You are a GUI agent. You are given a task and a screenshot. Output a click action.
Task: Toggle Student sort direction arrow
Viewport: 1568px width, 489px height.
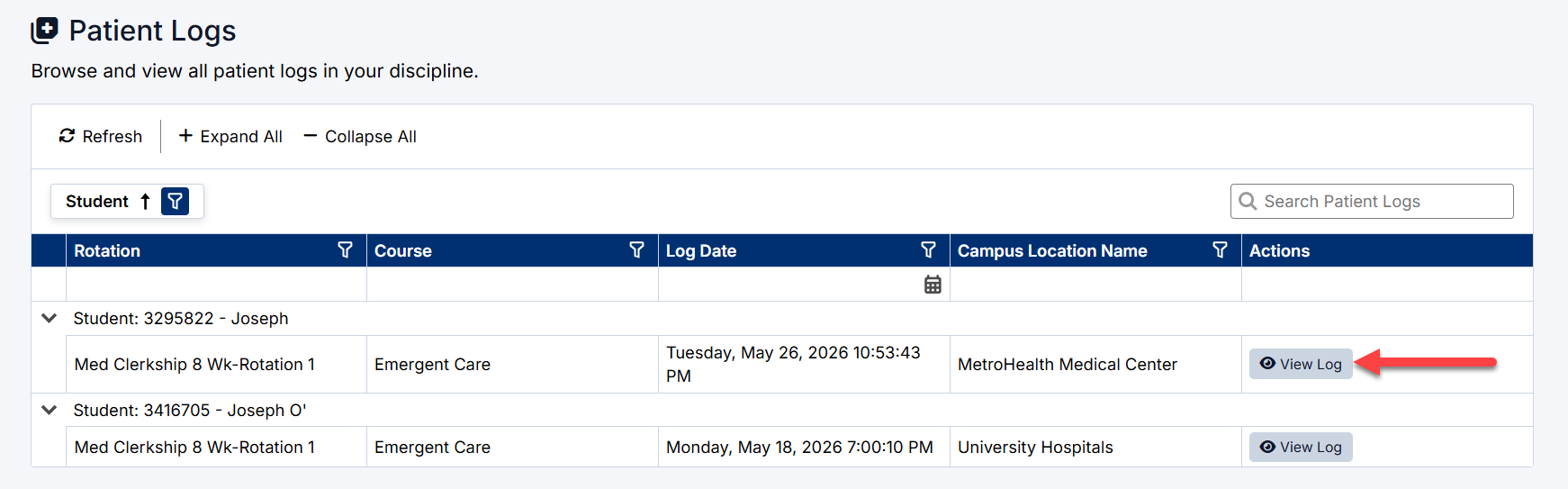pyautogui.click(x=145, y=201)
